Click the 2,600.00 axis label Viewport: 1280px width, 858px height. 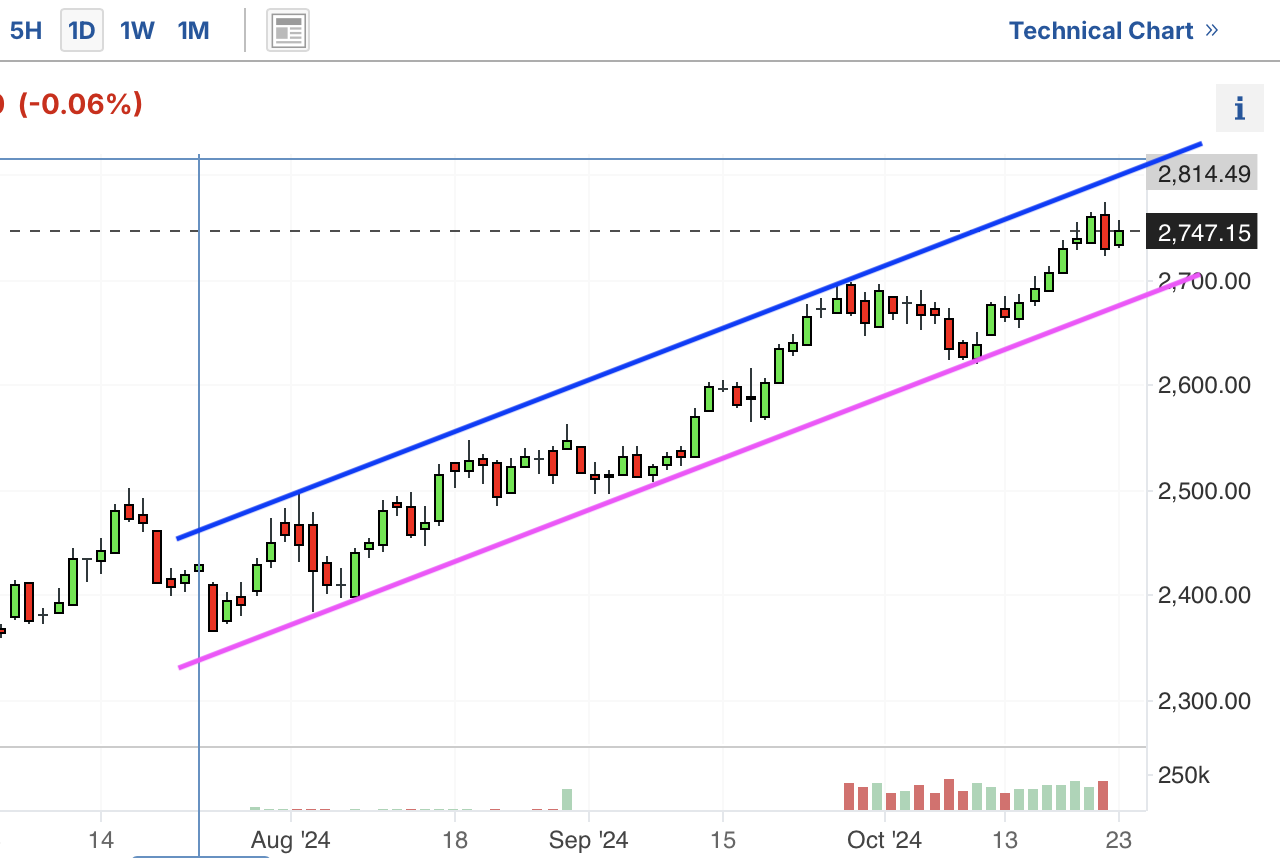coord(1204,385)
